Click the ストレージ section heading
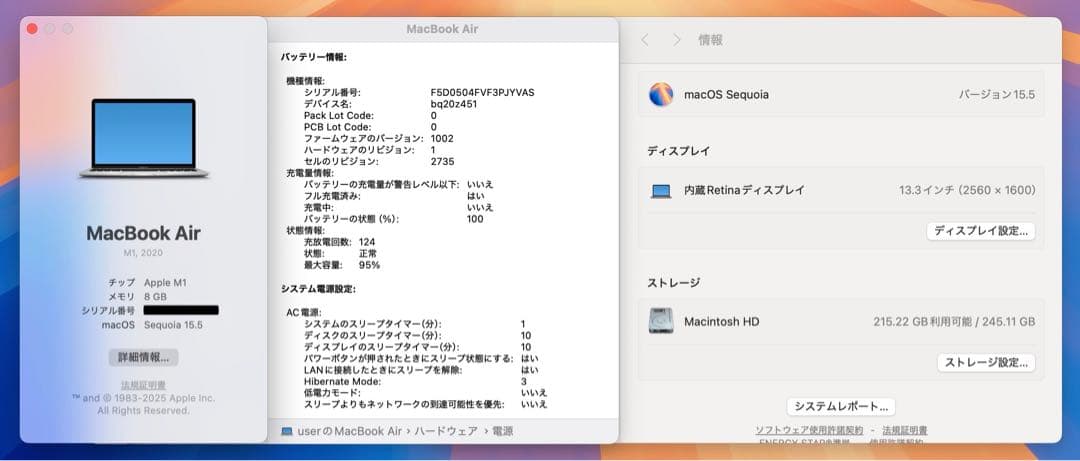 tap(674, 283)
